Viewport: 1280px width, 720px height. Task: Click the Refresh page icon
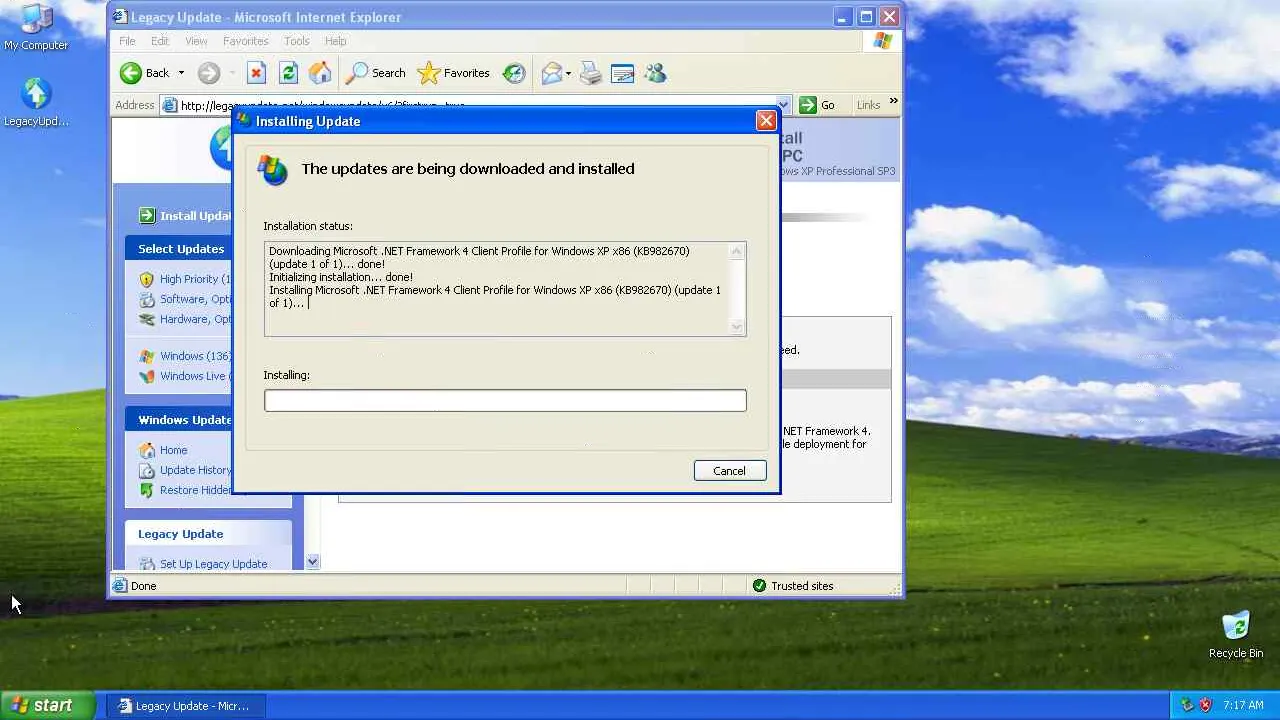tap(288, 73)
